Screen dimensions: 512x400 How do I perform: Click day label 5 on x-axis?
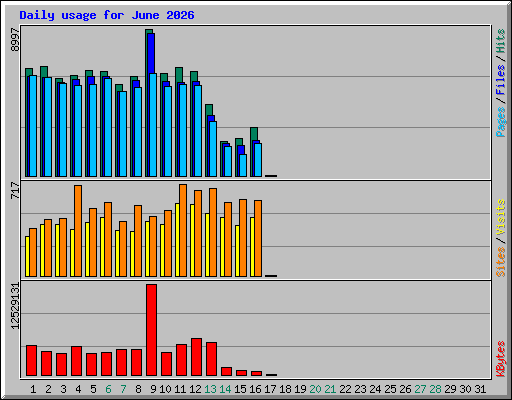pos(93,389)
